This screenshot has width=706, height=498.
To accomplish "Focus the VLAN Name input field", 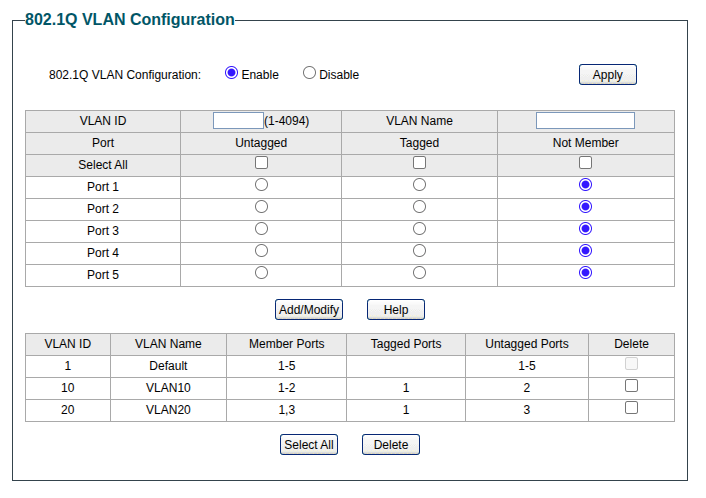I will 585,121.
